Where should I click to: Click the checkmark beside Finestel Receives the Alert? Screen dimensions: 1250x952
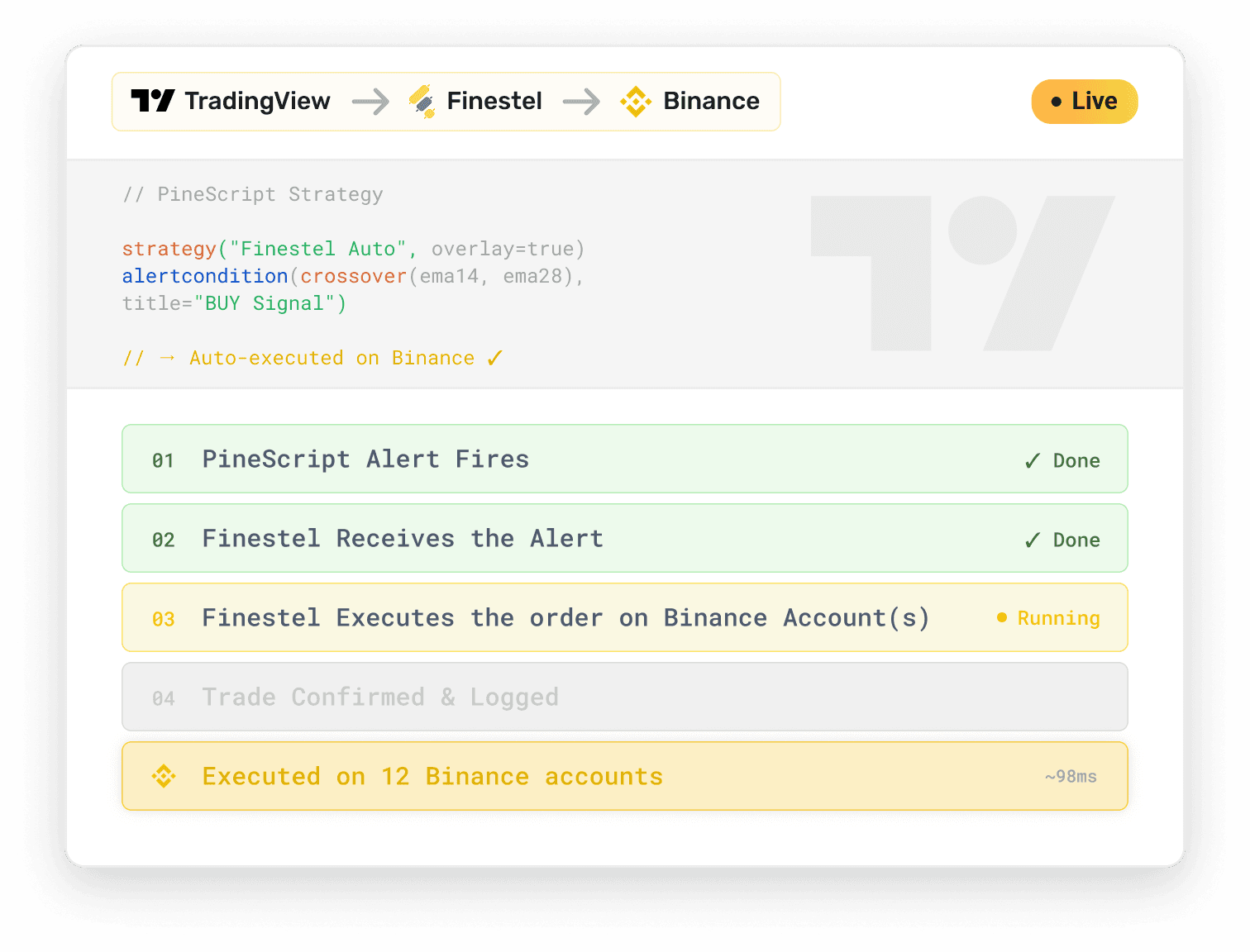1033,540
